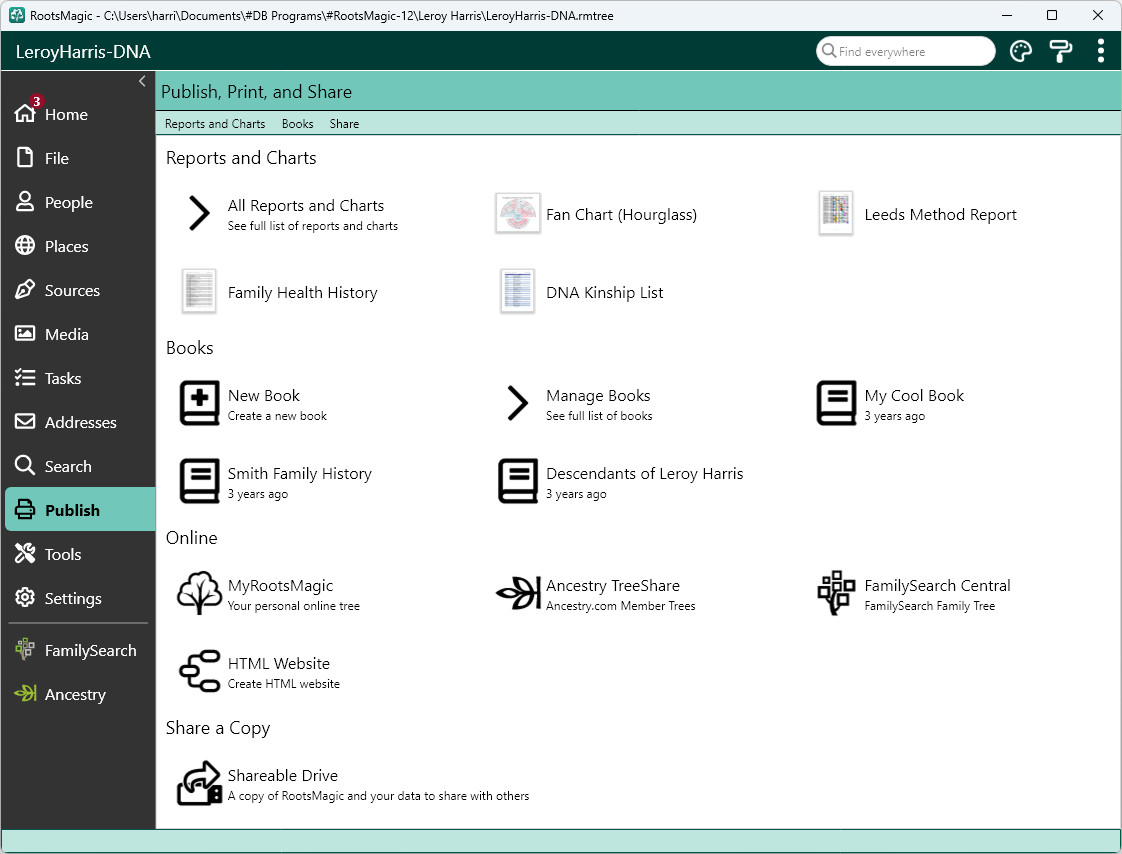
Task: Select the Tools wrench icon
Action: (25, 554)
